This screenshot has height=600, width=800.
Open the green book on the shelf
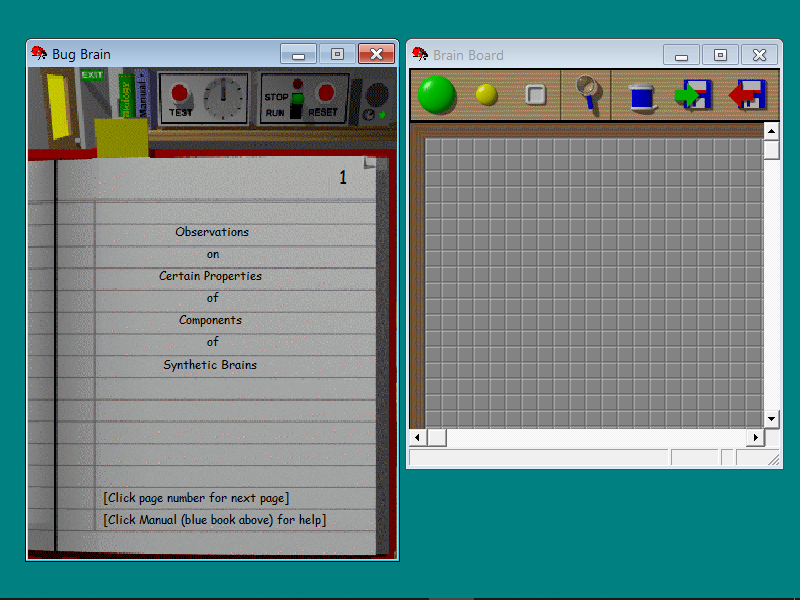click(126, 95)
